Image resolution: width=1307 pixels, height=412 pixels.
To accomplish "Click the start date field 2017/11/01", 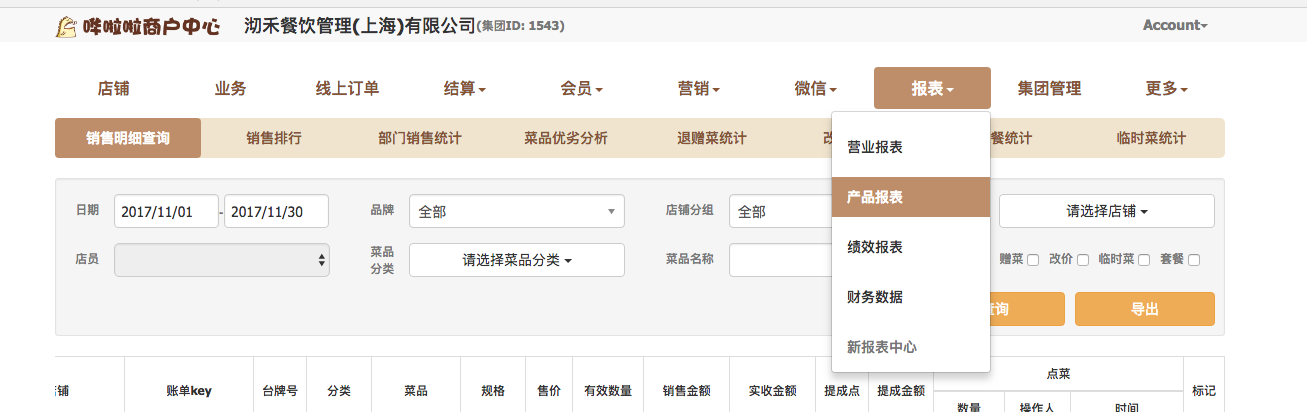I will tap(166, 211).
